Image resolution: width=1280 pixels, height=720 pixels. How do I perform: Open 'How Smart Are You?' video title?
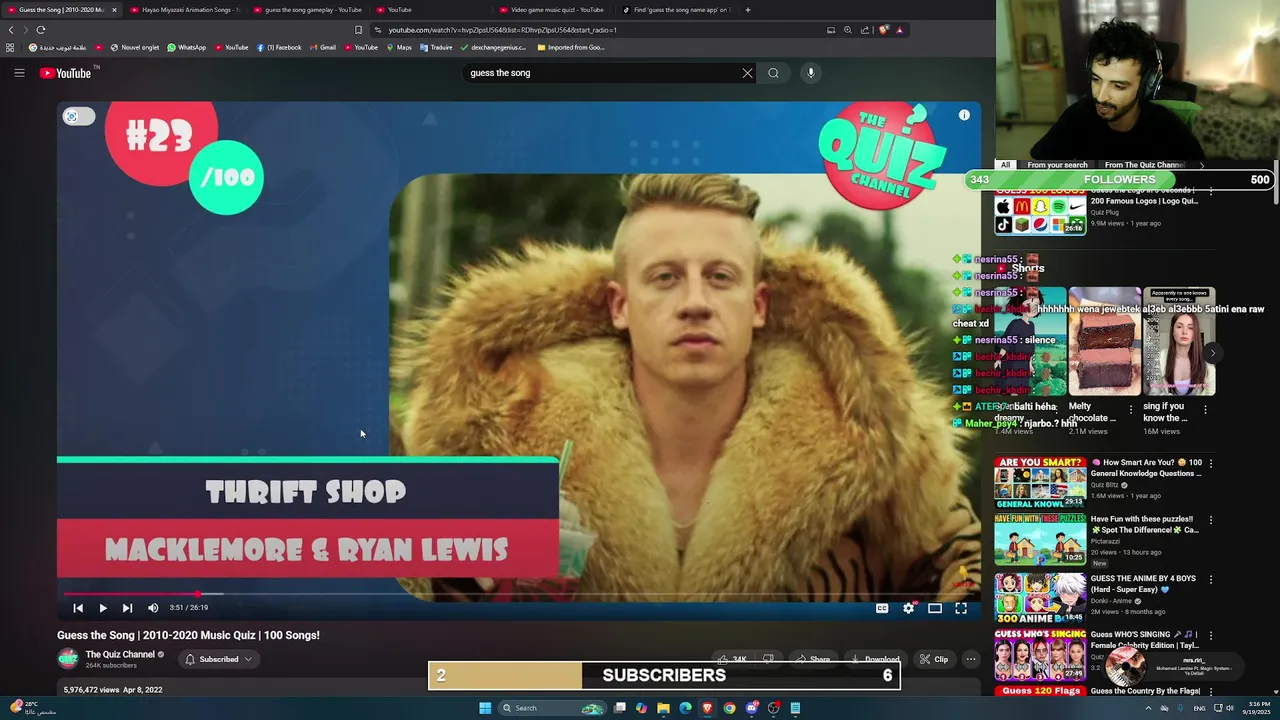[1146, 468]
